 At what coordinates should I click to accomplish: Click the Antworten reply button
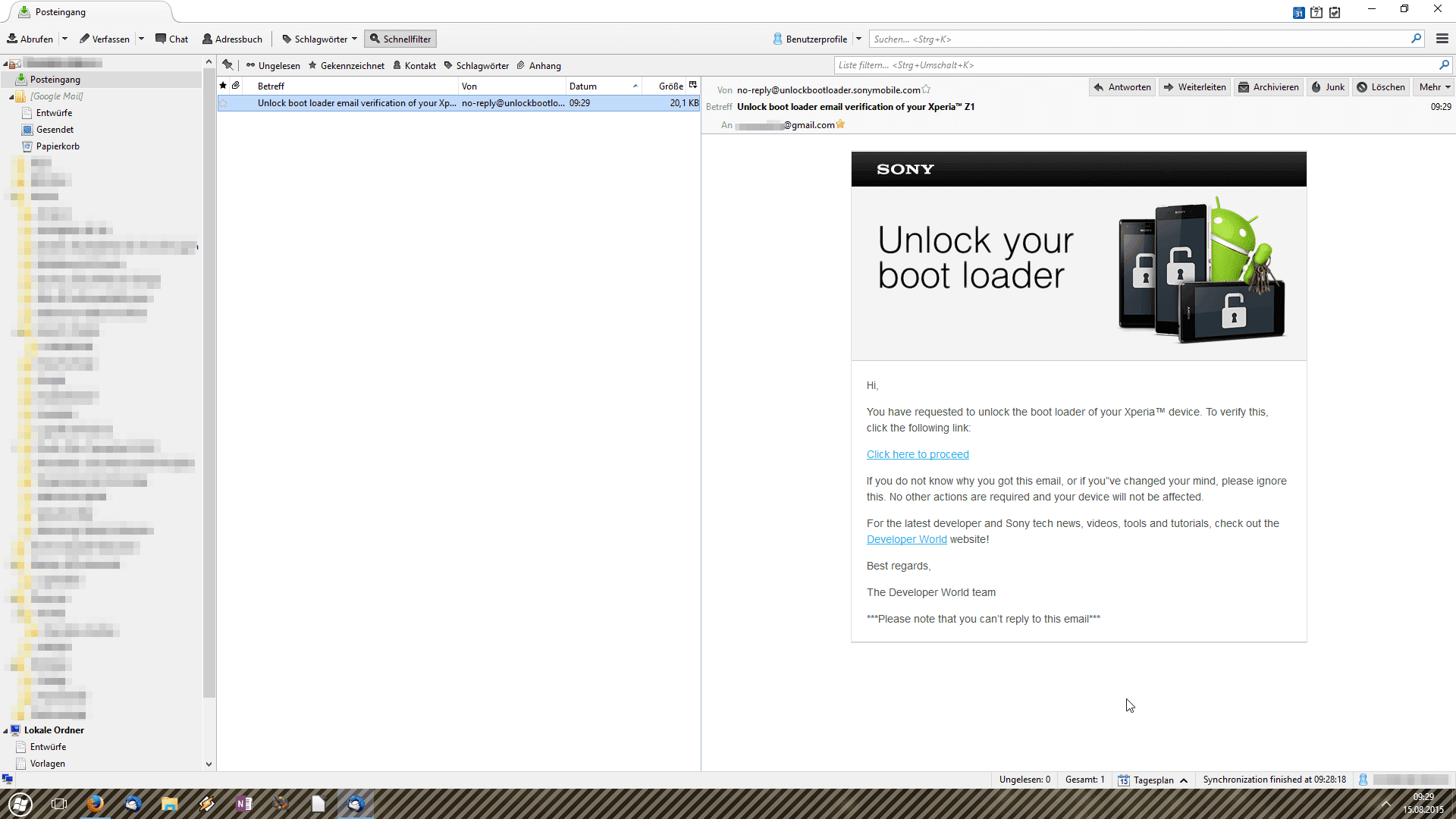[1122, 87]
